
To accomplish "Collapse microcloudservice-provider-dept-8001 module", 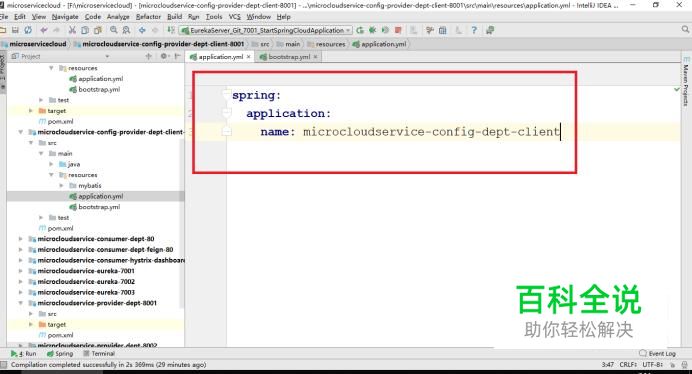I will pyautogui.click(x=21, y=303).
